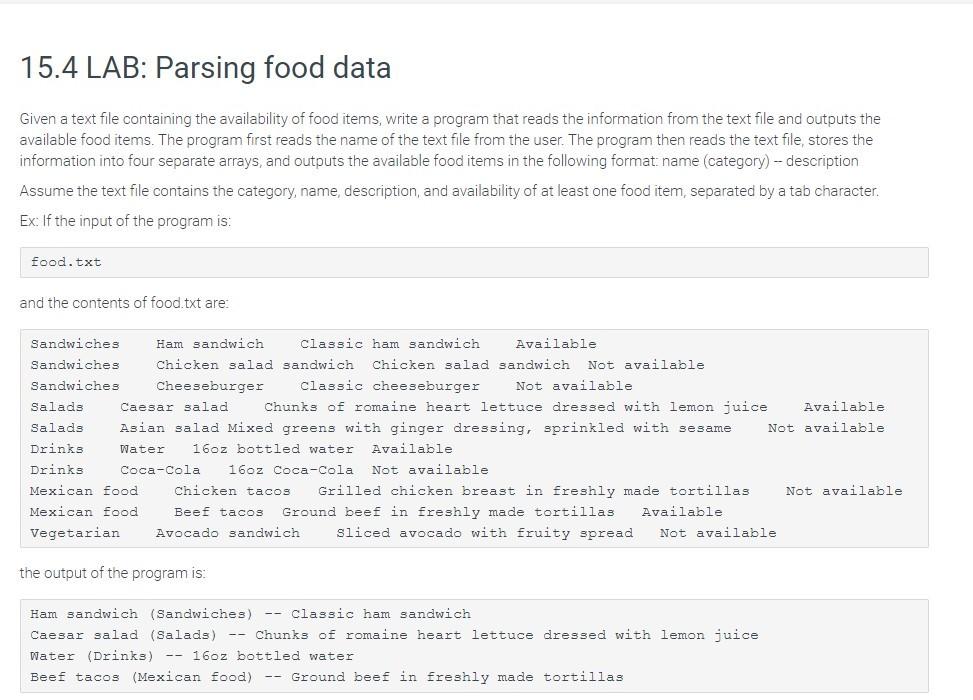Click 'Beef tacos' in the file contents block
This screenshot has height=700, width=973.
218,513
